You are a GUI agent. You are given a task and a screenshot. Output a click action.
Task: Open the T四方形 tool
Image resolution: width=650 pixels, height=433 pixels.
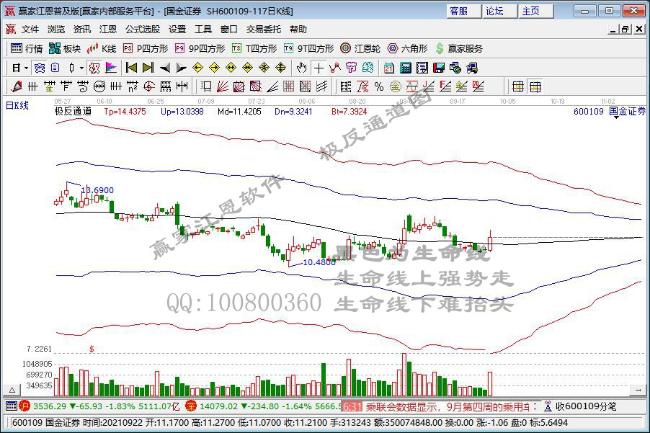(254, 48)
